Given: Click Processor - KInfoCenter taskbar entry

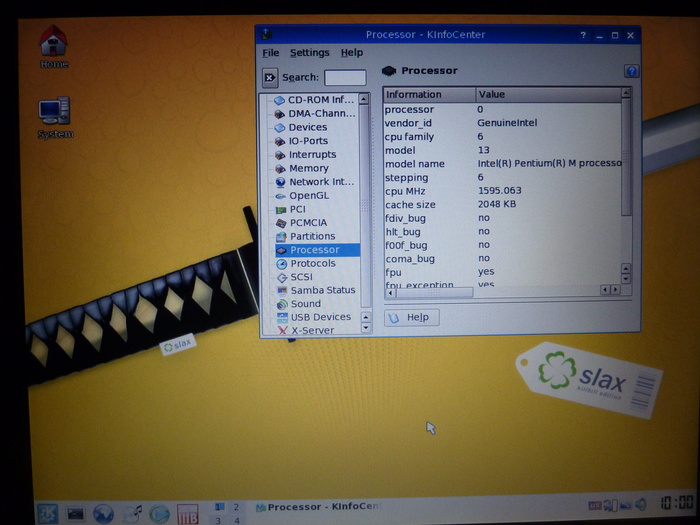Looking at the screenshot, I should tap(319, 507).
